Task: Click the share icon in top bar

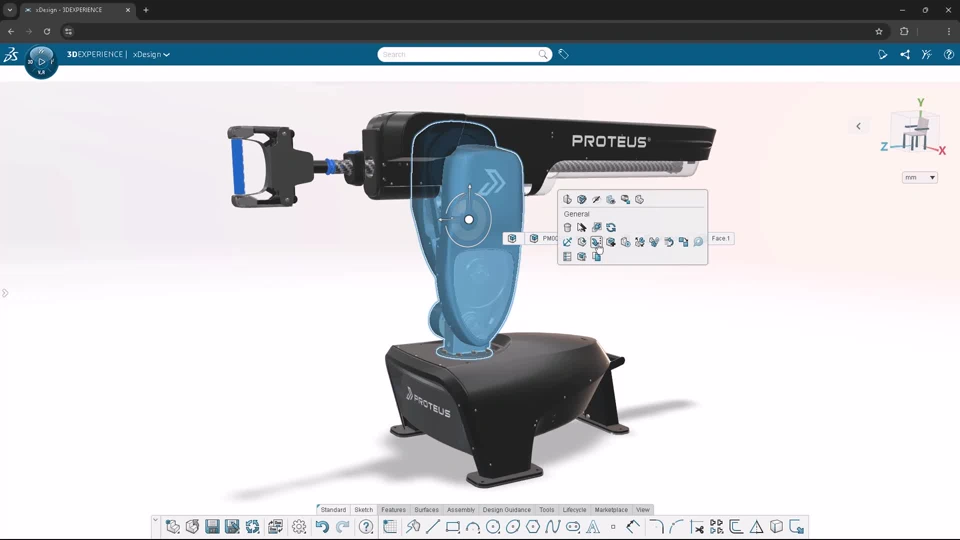Action: pyautogui.click(x=905, y=54)
